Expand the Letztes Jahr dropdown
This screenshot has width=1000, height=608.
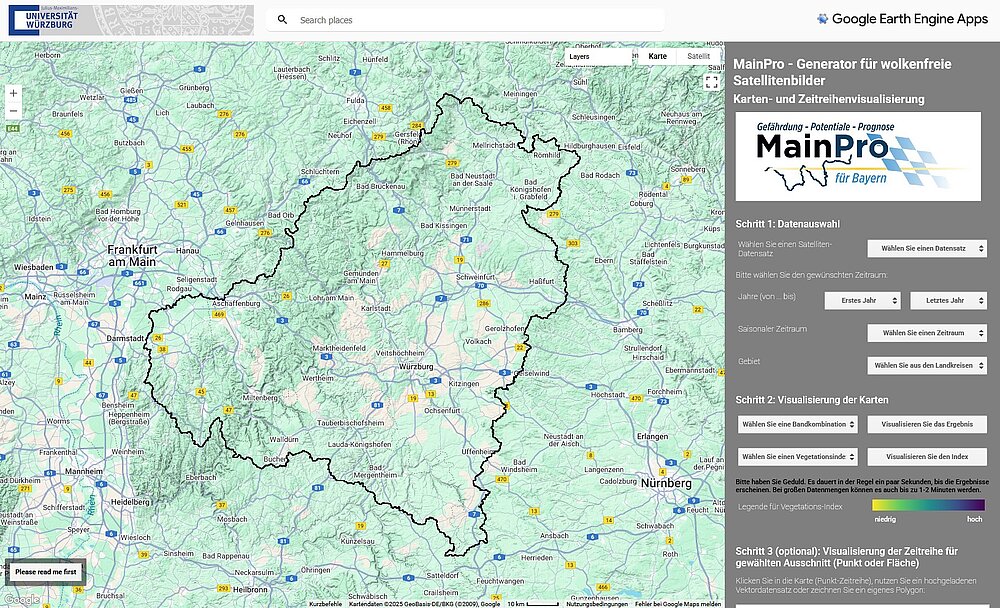[948, 300]
